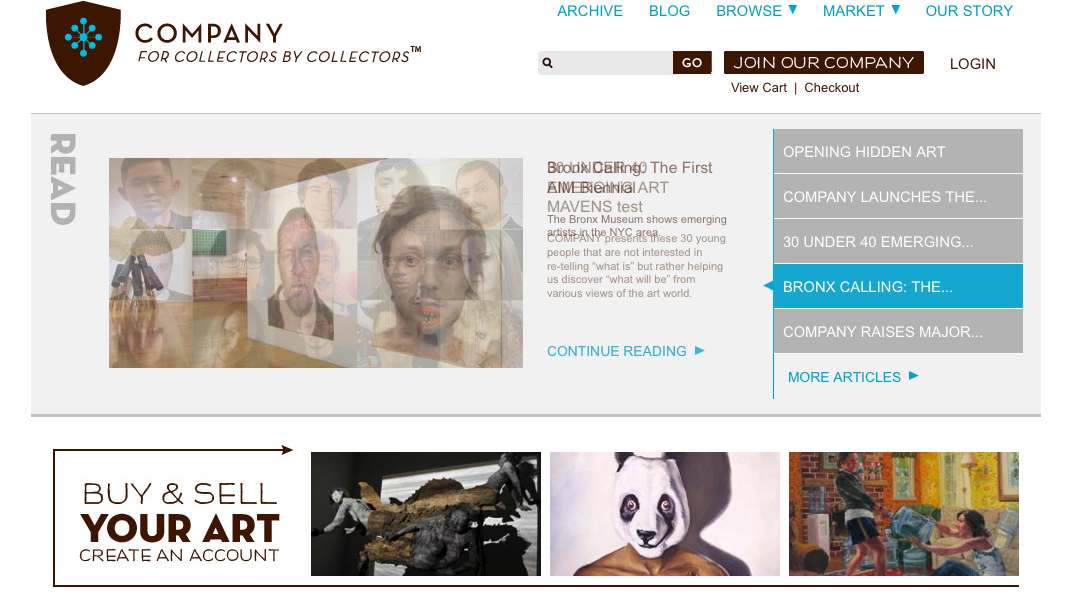The height and width of the screenshot is (602, 1079).
Task: Click the GO search button
Action: [x=692, y=63]
